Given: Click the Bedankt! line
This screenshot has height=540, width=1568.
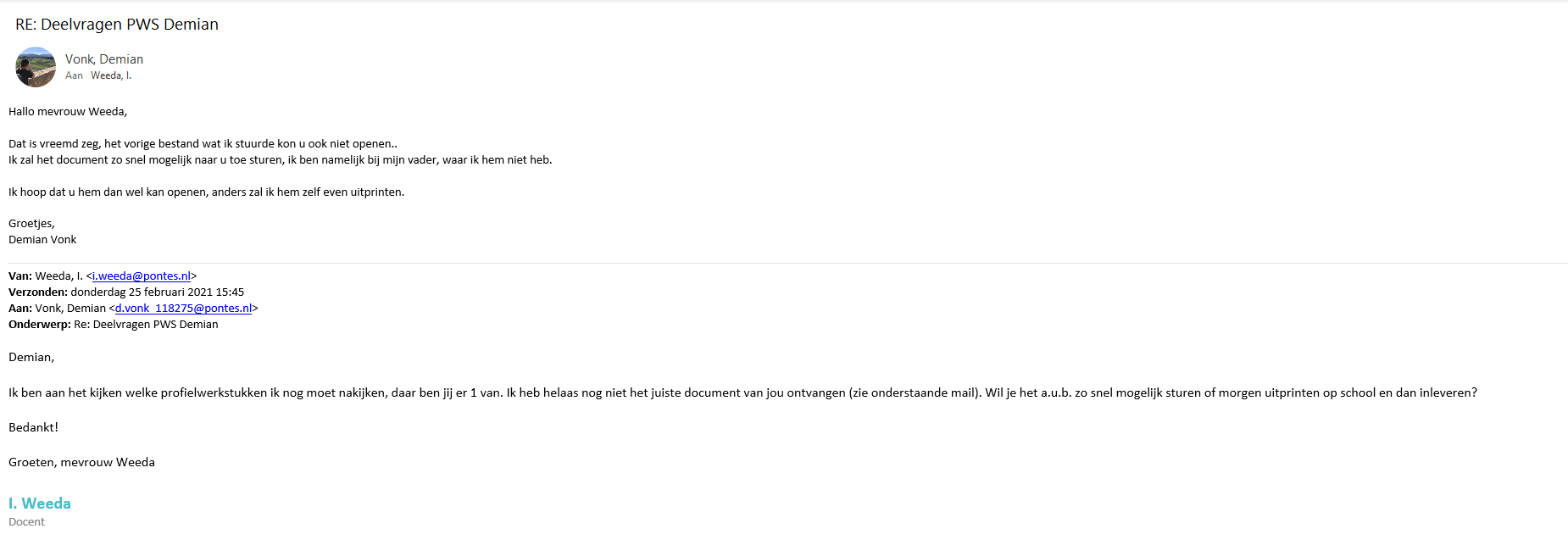Looking at the screenshot, I should pyautogui.click(x=33, y=428).
